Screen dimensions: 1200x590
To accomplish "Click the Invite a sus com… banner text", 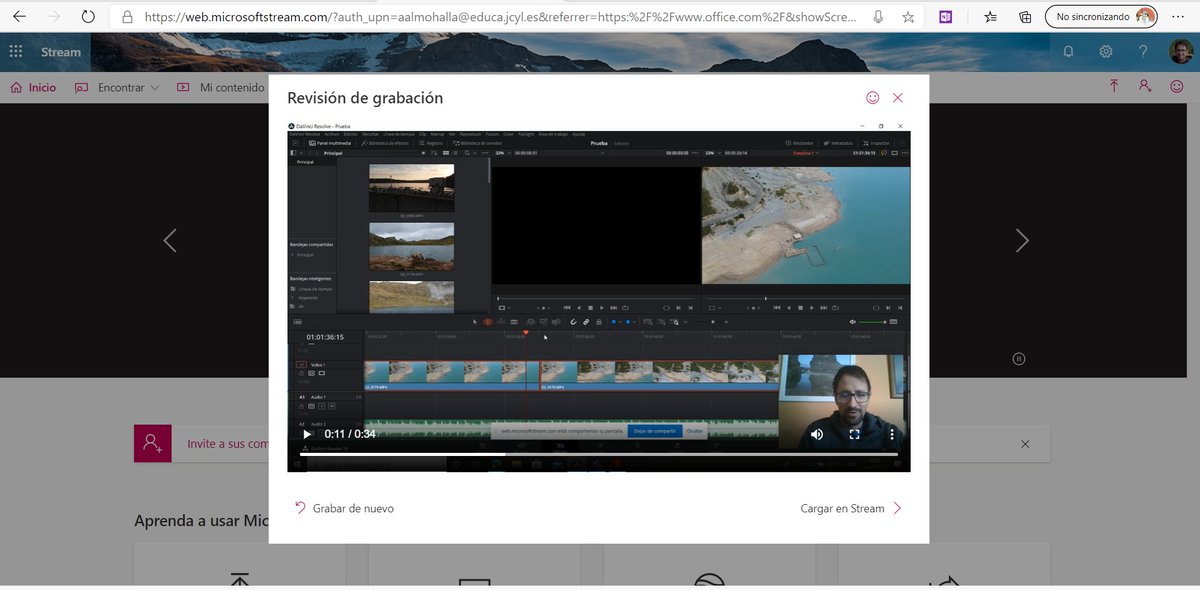I will [227, 444].
